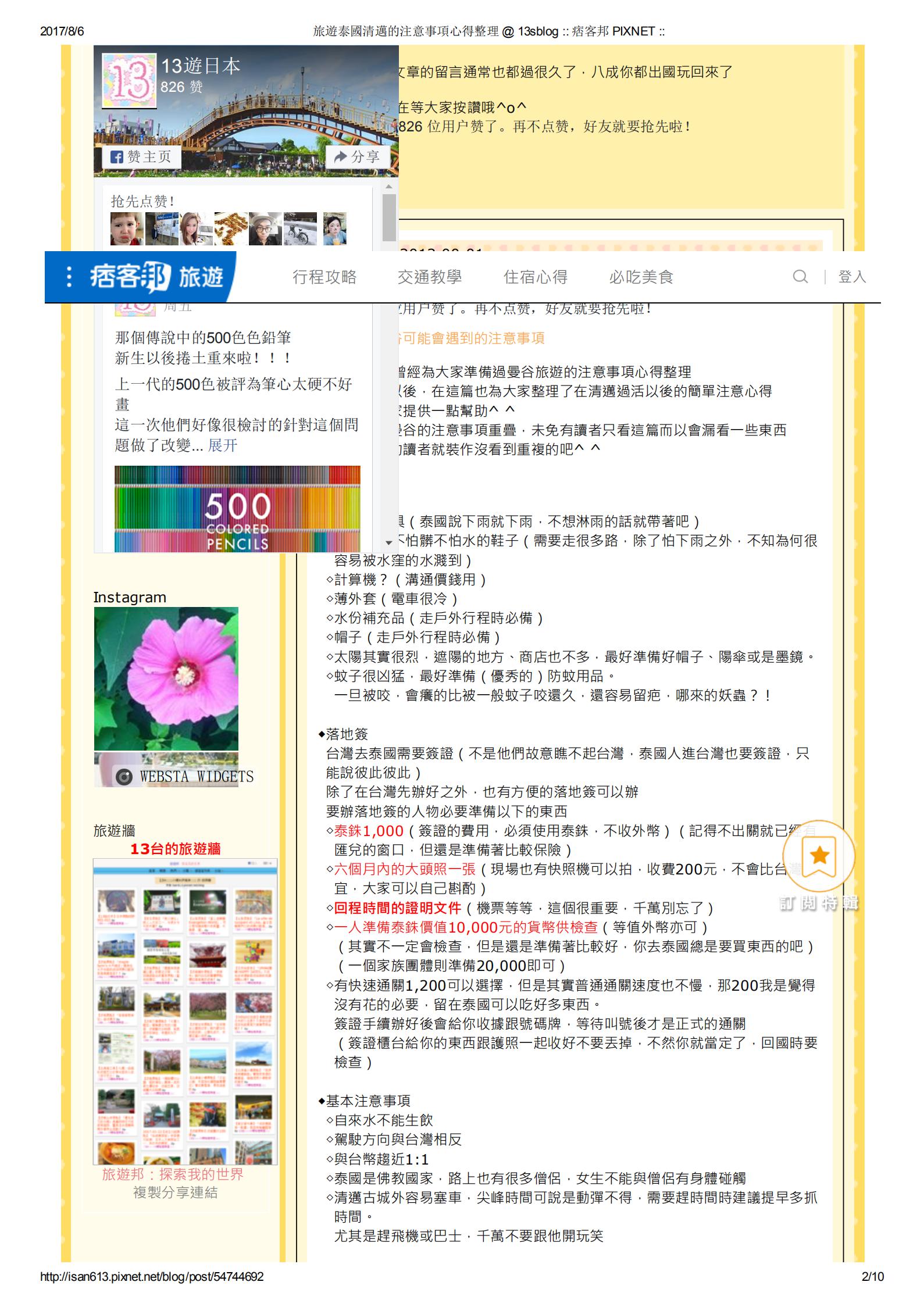Image resolution: width=924 pixels, height=1307 pixels.
Task: Click 六個月內的大頭照一張 text
Action: point(405,869)
